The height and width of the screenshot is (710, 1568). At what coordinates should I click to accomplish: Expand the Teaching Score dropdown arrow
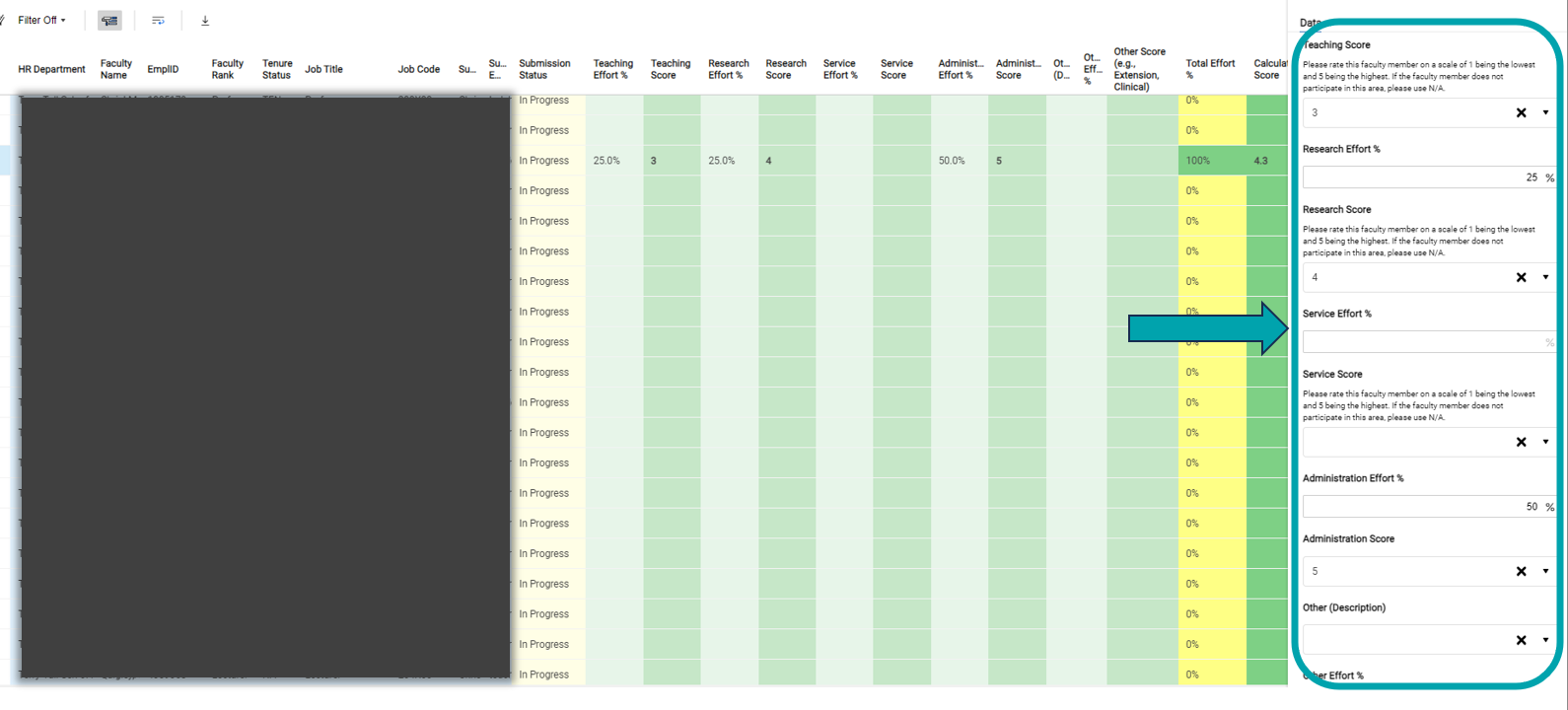1545,112
